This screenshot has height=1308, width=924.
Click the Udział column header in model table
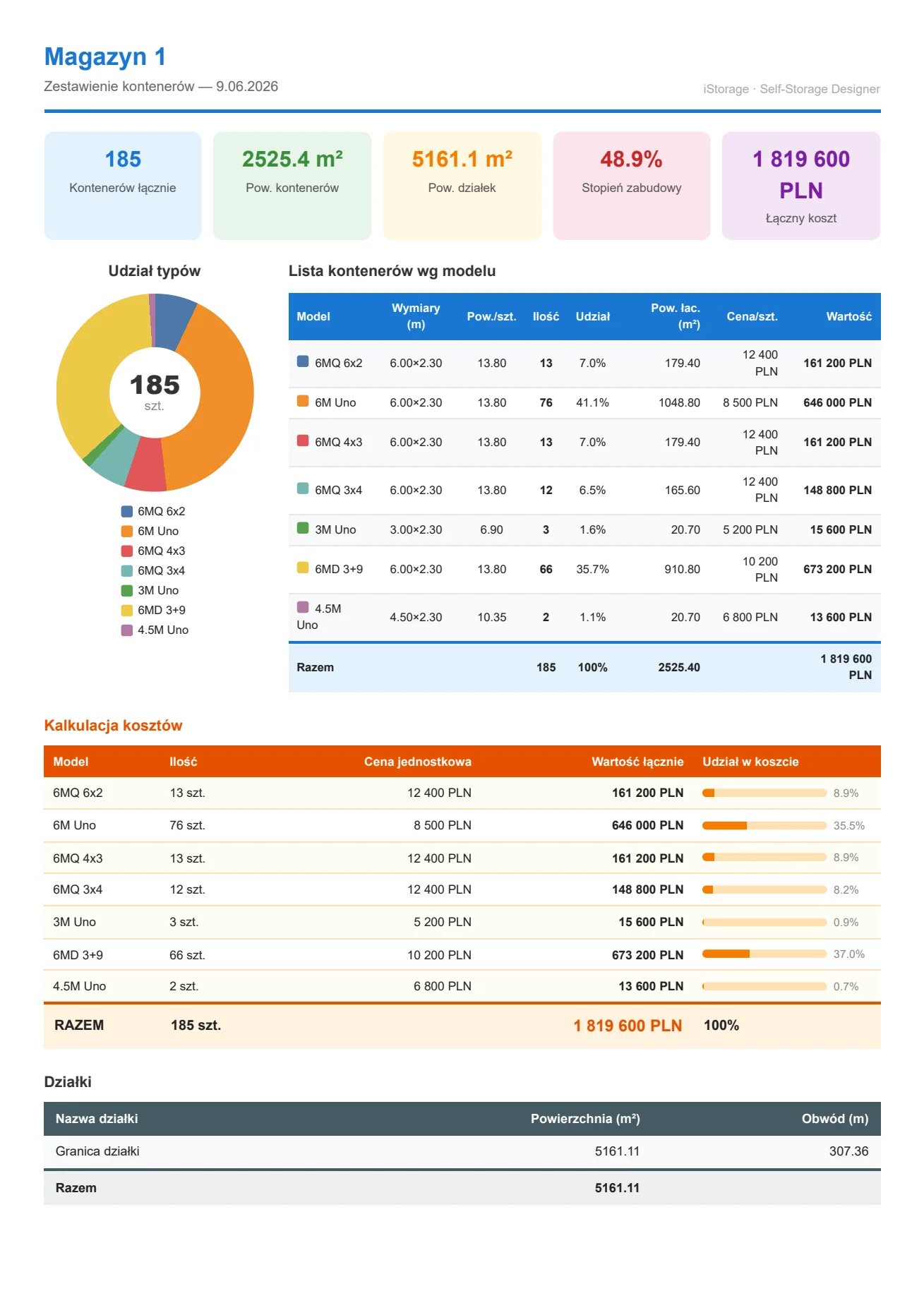pos(592,317)
